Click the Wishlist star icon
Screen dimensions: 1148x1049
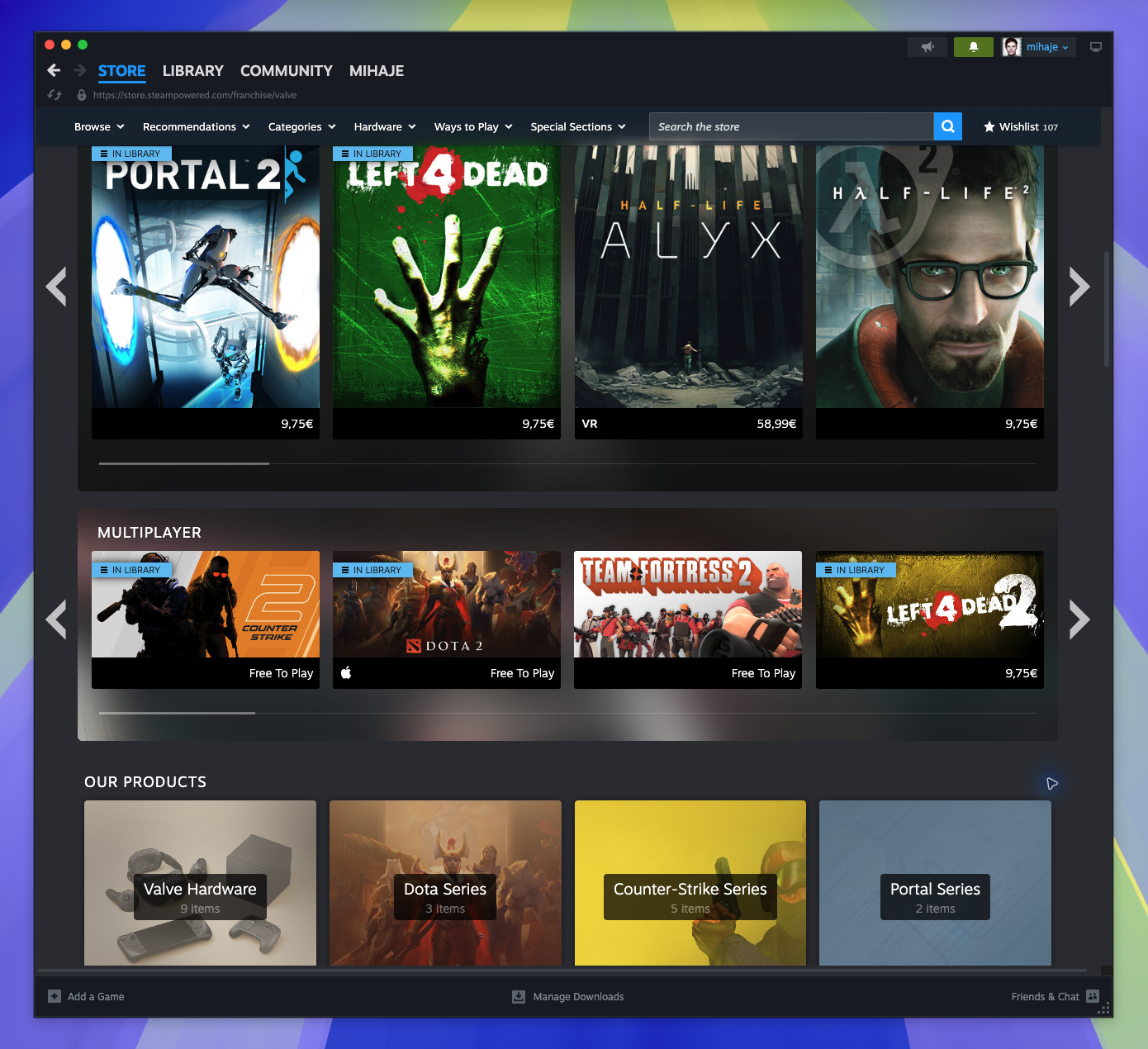[x=989, y=127]
